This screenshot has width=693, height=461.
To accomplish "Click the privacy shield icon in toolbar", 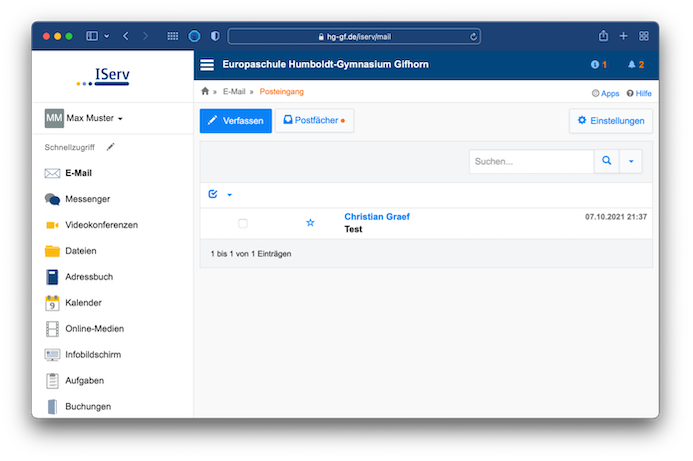I will pos(215,36).
